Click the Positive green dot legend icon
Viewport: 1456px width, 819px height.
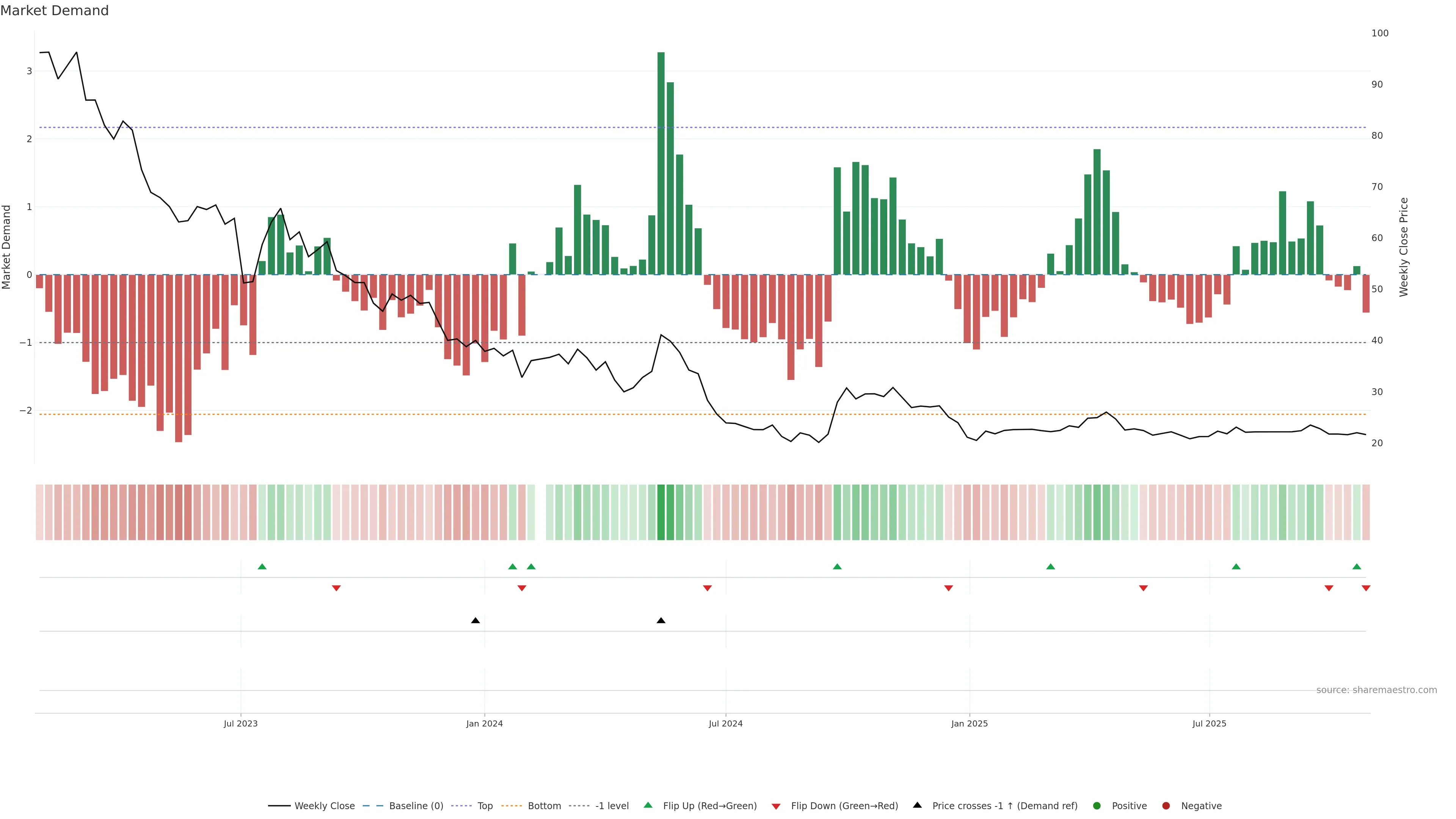1097,805
